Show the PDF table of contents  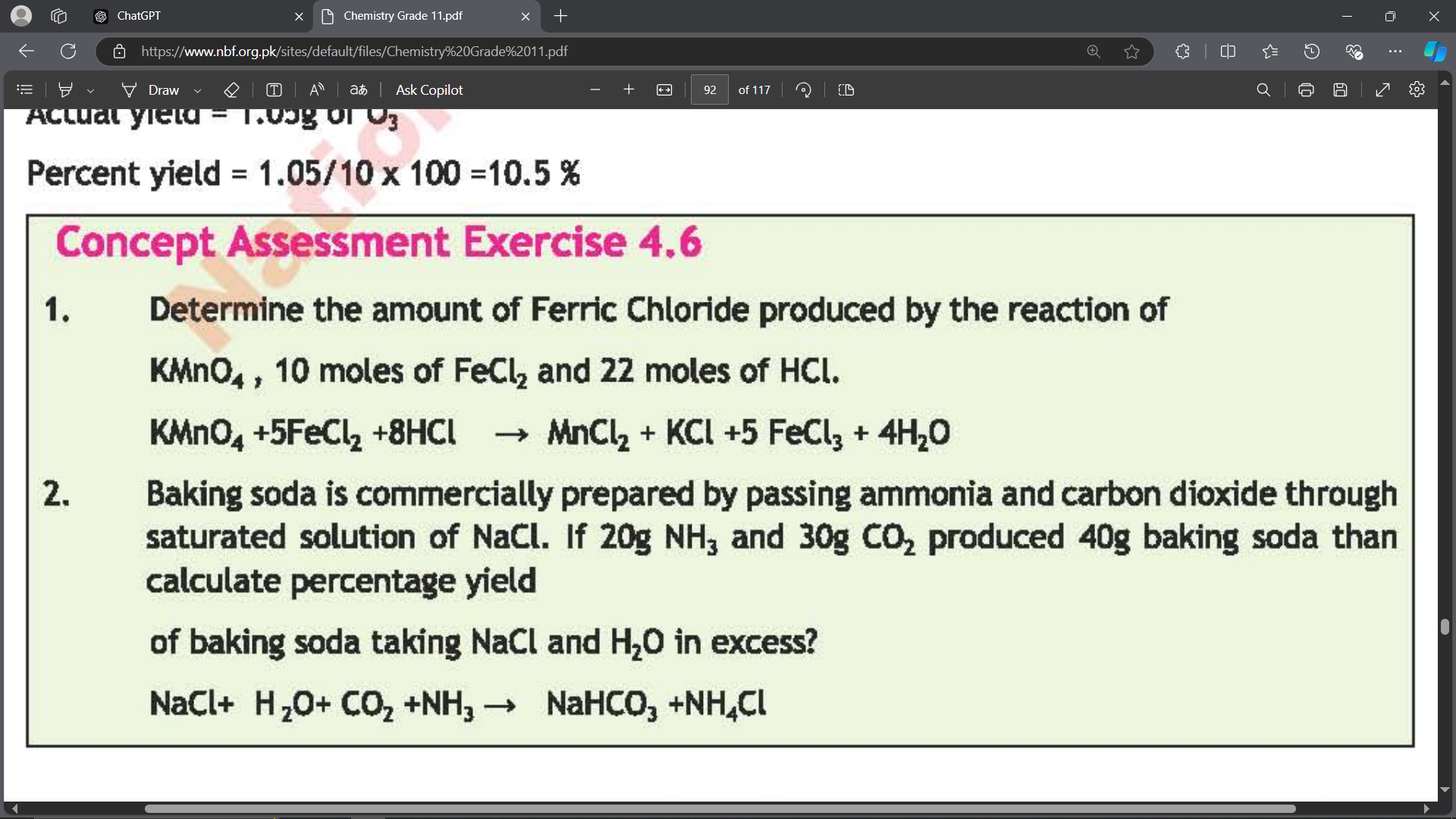tap(25, 89)
